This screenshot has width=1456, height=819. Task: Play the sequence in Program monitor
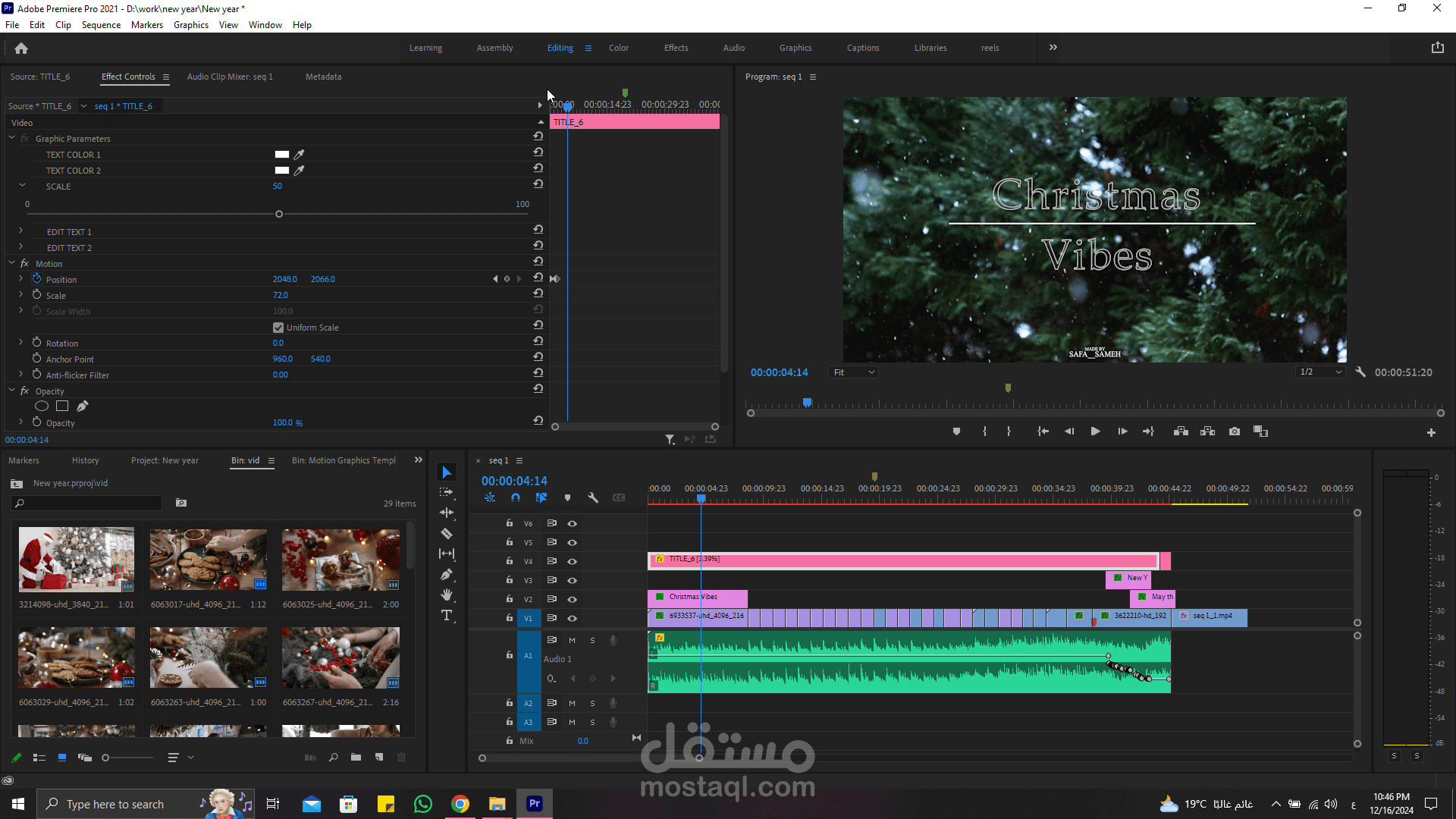click(1095, 431)
